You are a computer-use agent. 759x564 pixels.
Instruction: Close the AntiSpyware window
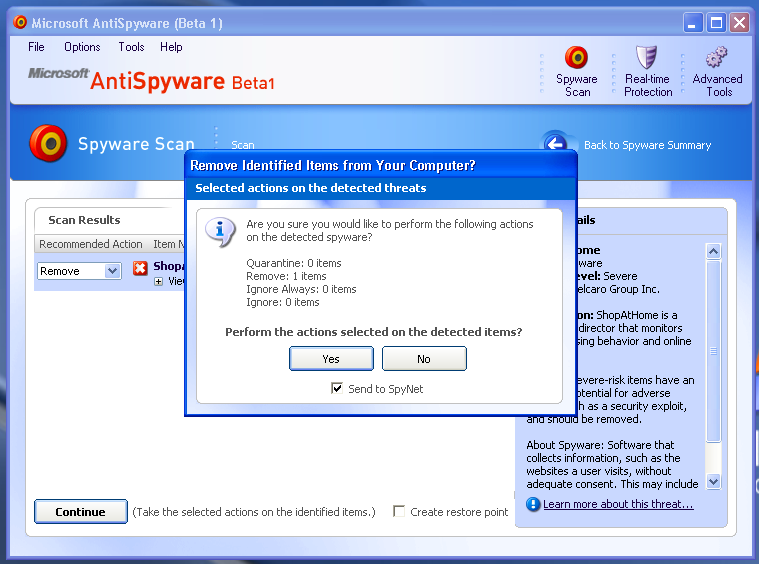click(740, 23)
